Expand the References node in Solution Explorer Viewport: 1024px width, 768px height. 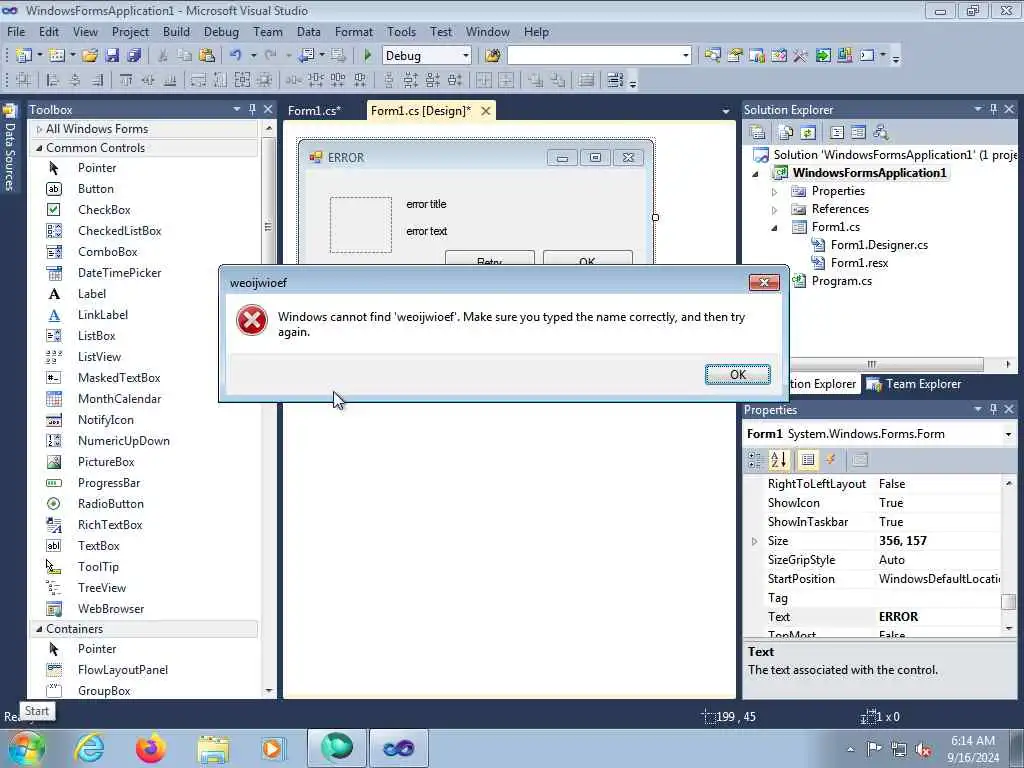[775, 210]
